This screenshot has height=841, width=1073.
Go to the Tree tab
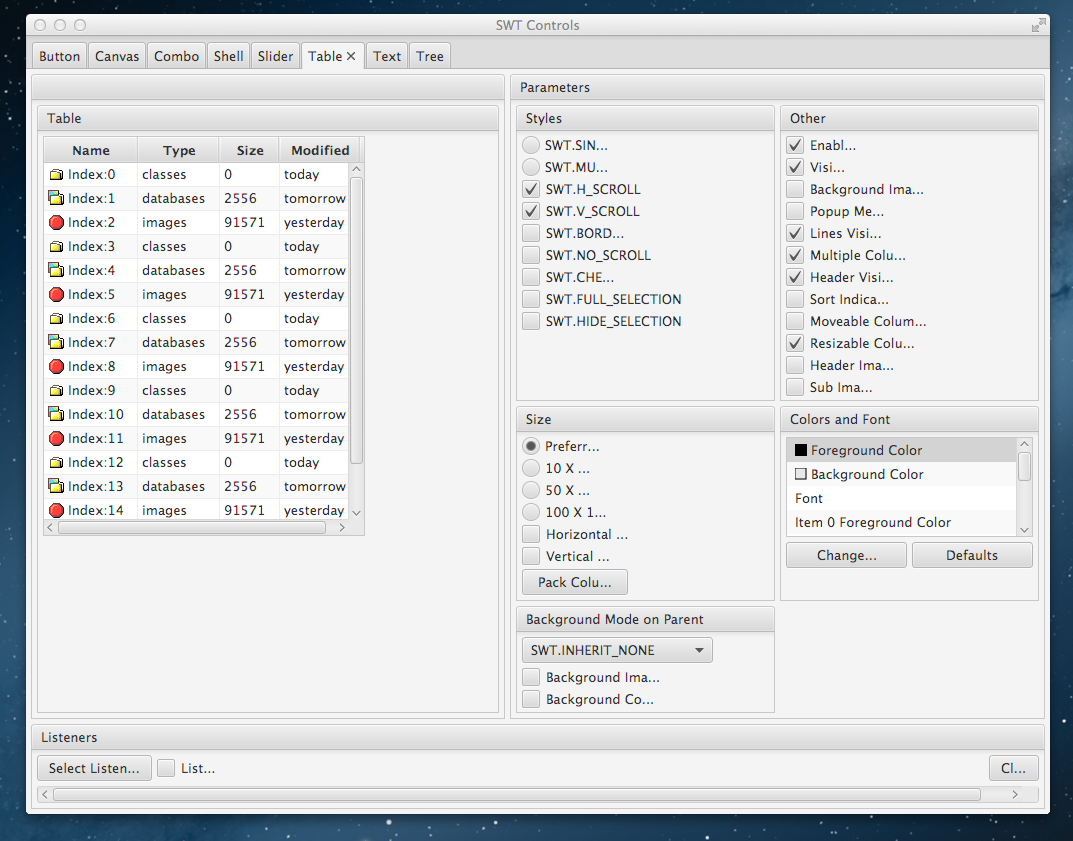coord(430,56)
